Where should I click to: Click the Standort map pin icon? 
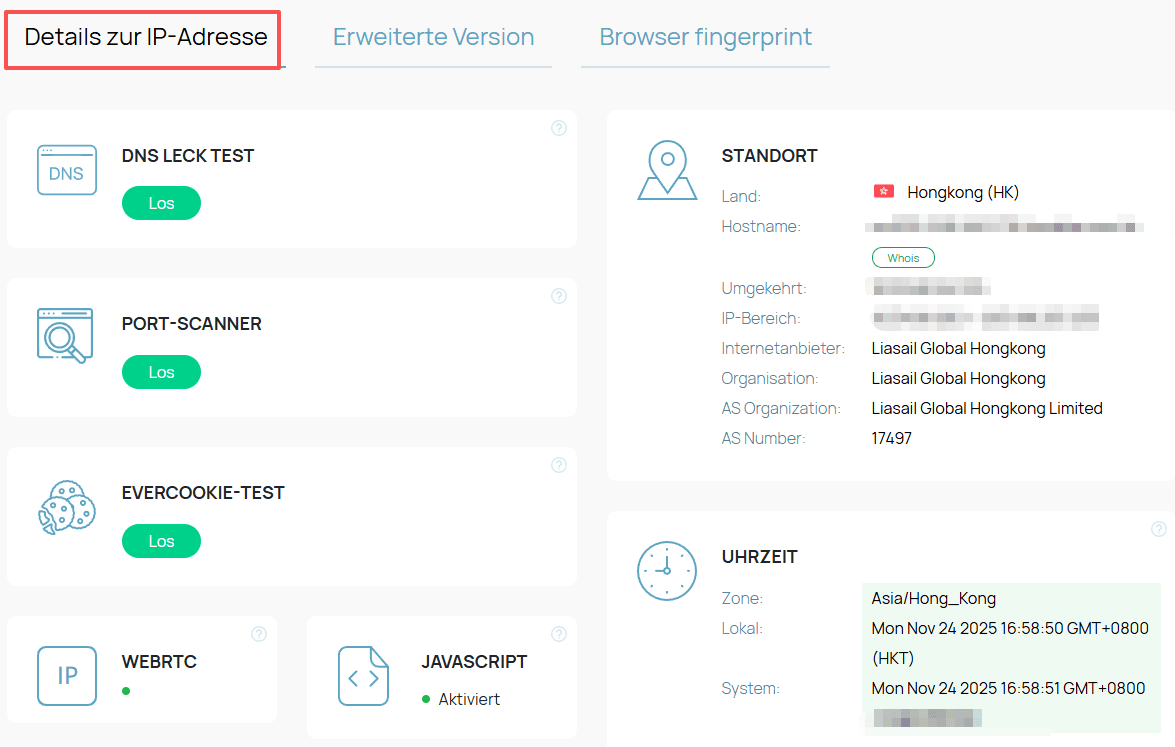(x=667, y=170)
